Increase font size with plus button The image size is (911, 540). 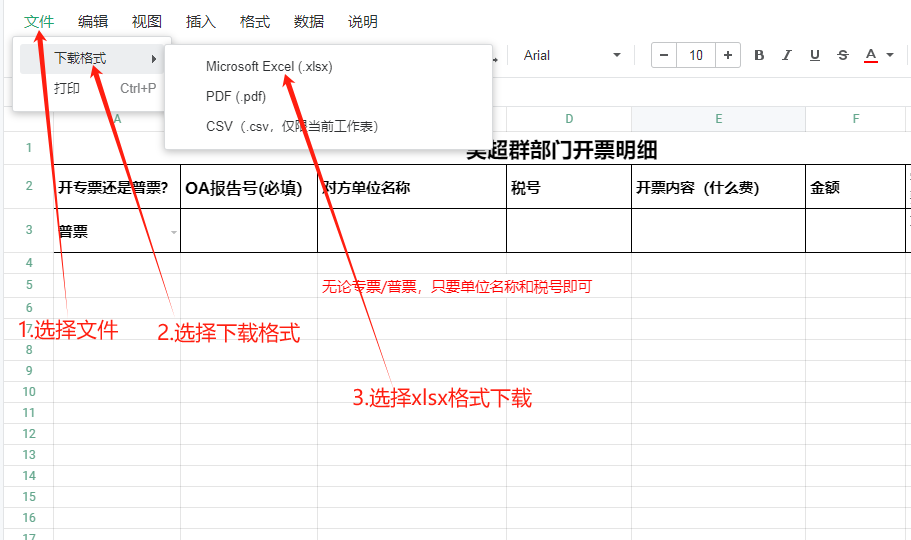tap(728, 56)
